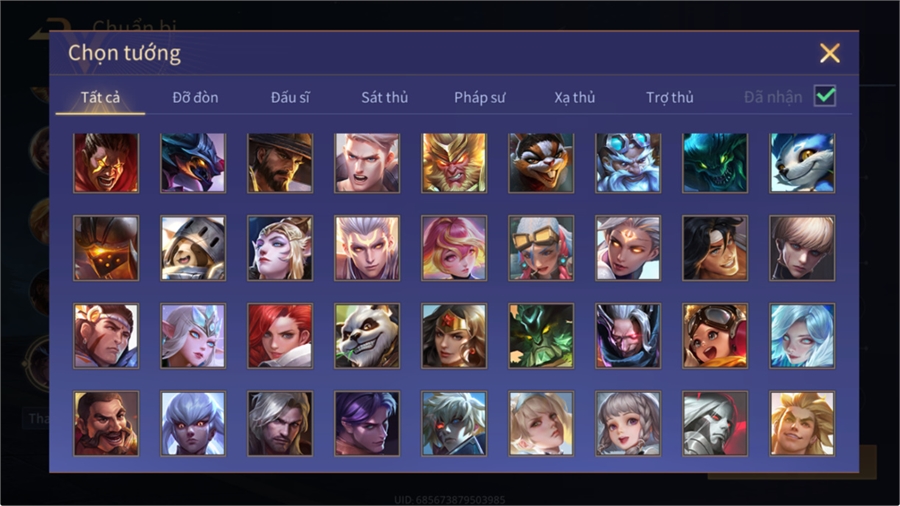Screen dimensions: 900x506
Task: Pick the cowboy hat bearded hero
Action: (280, 163)
